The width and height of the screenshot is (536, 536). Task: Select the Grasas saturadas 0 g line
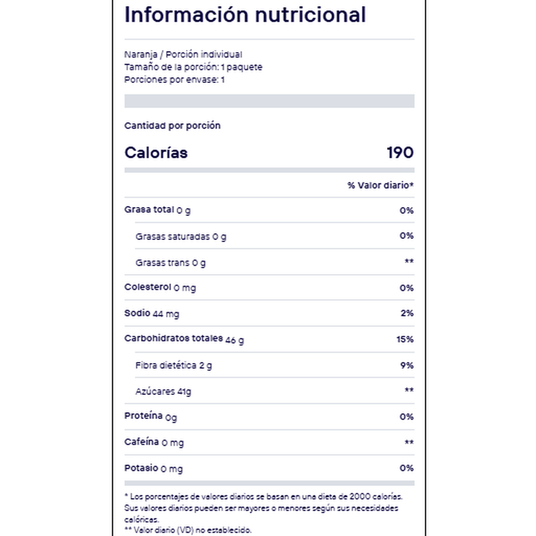[x=274, y=236]
